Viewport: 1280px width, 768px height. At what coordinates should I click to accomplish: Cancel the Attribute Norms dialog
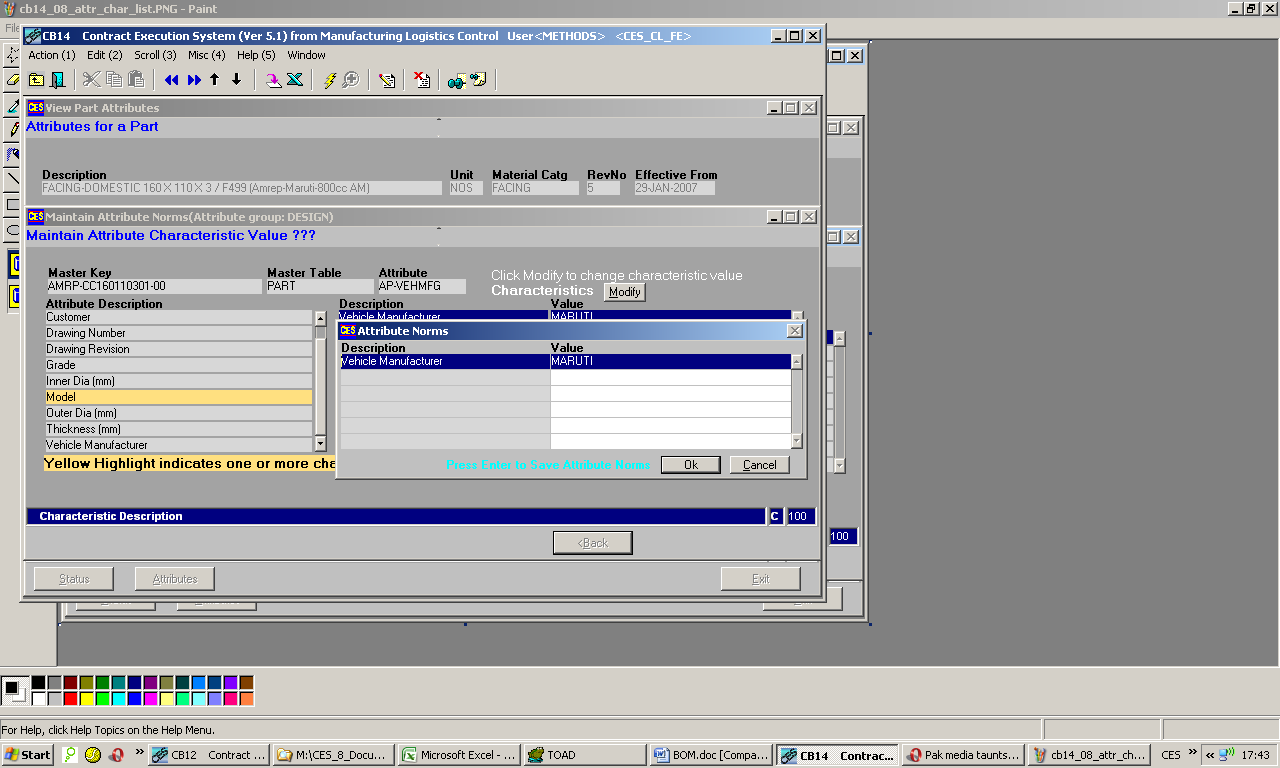pyautogui.click(x=759, y=465)
